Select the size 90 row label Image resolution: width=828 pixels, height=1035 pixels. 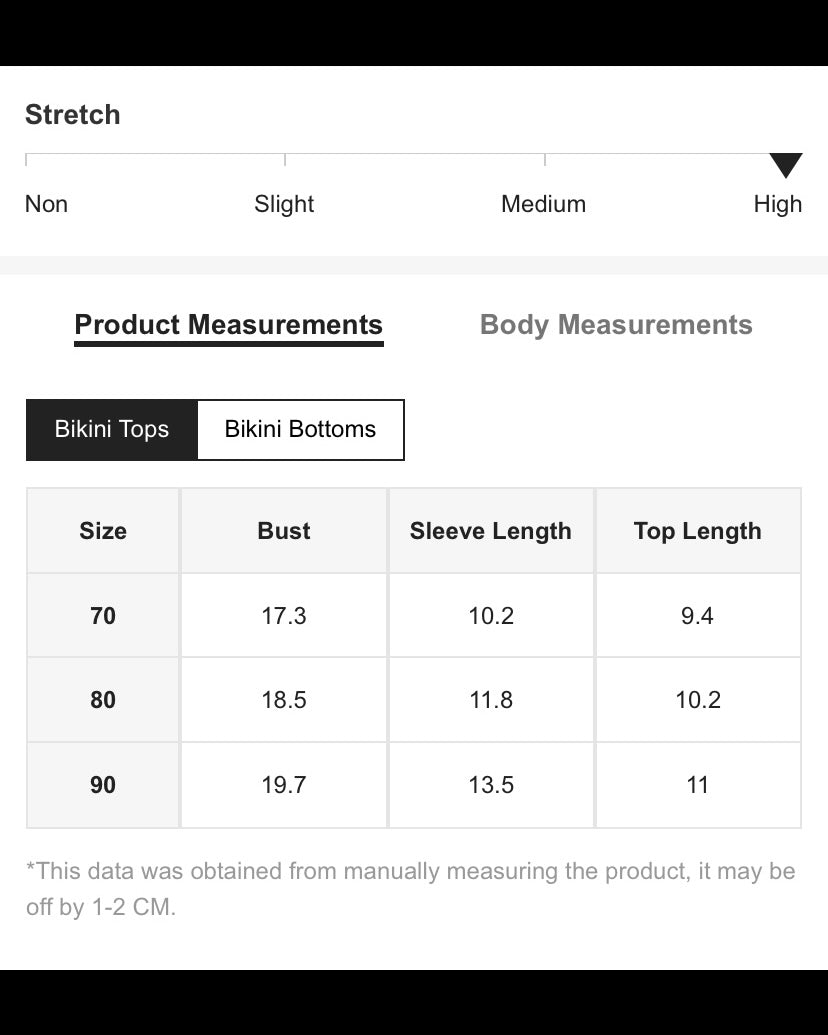[103, 785]
